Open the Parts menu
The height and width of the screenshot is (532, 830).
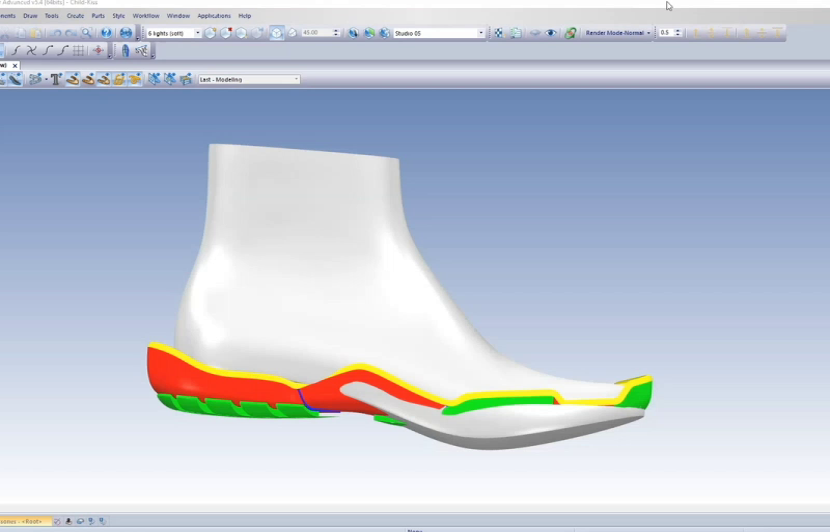coord(98,16)
